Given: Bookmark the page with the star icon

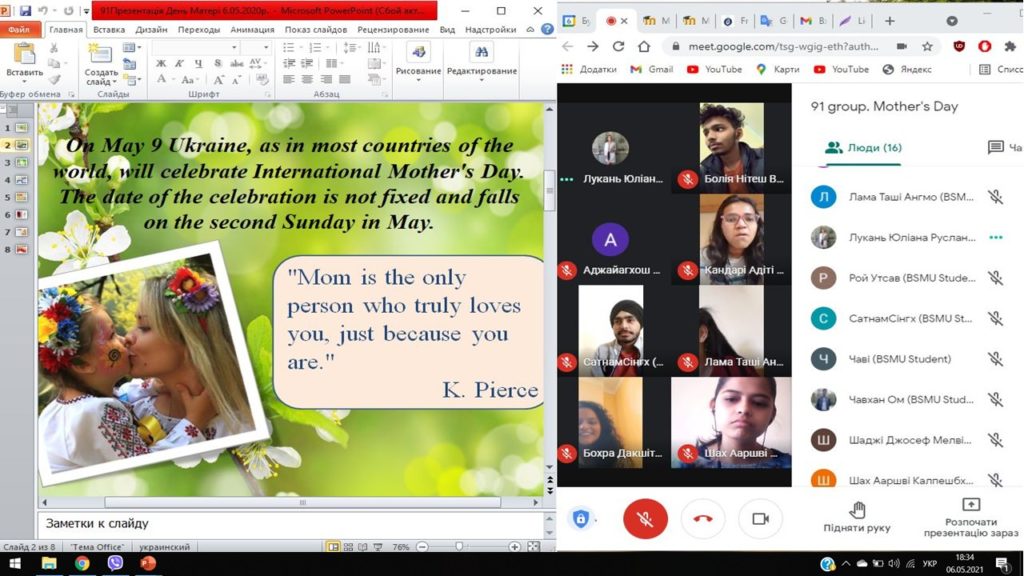Looking at the screenshot, I should pyautogui.click(x=927, y=46).
